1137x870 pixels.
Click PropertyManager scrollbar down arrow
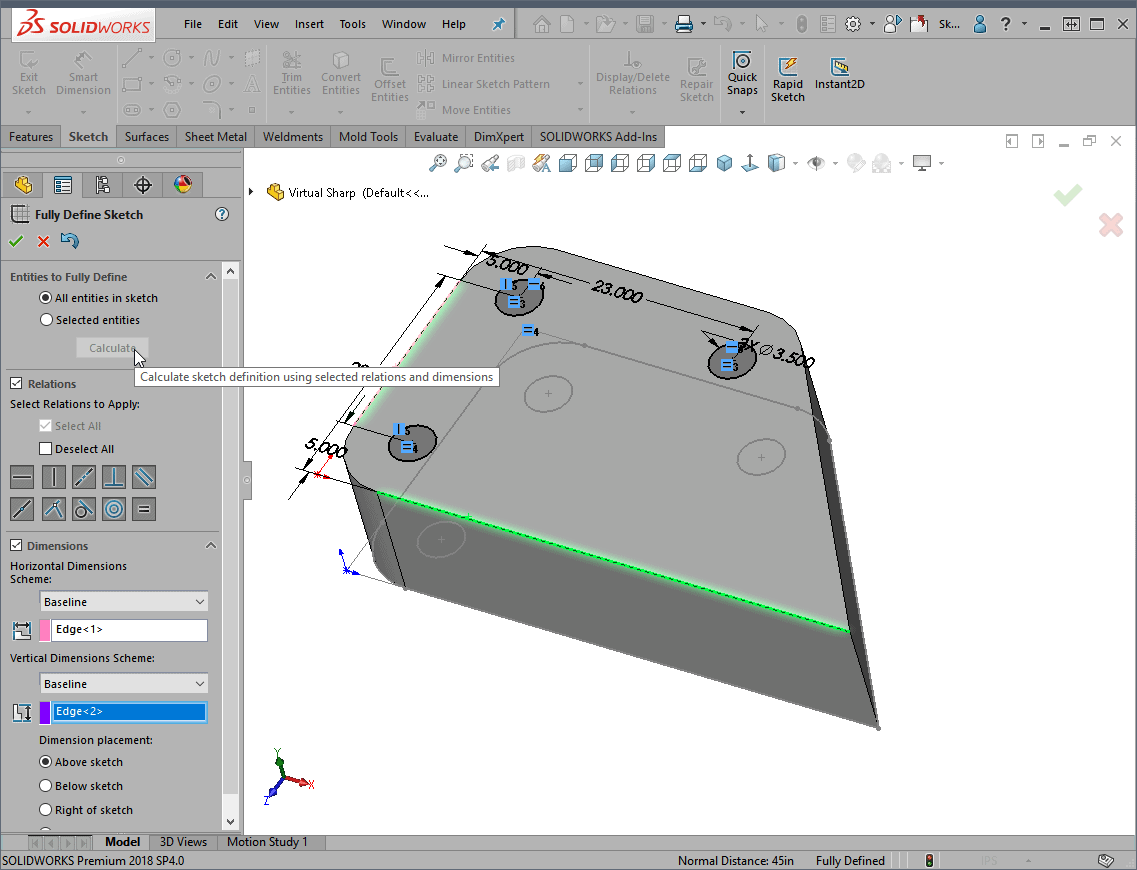click(x=231, y=822)
